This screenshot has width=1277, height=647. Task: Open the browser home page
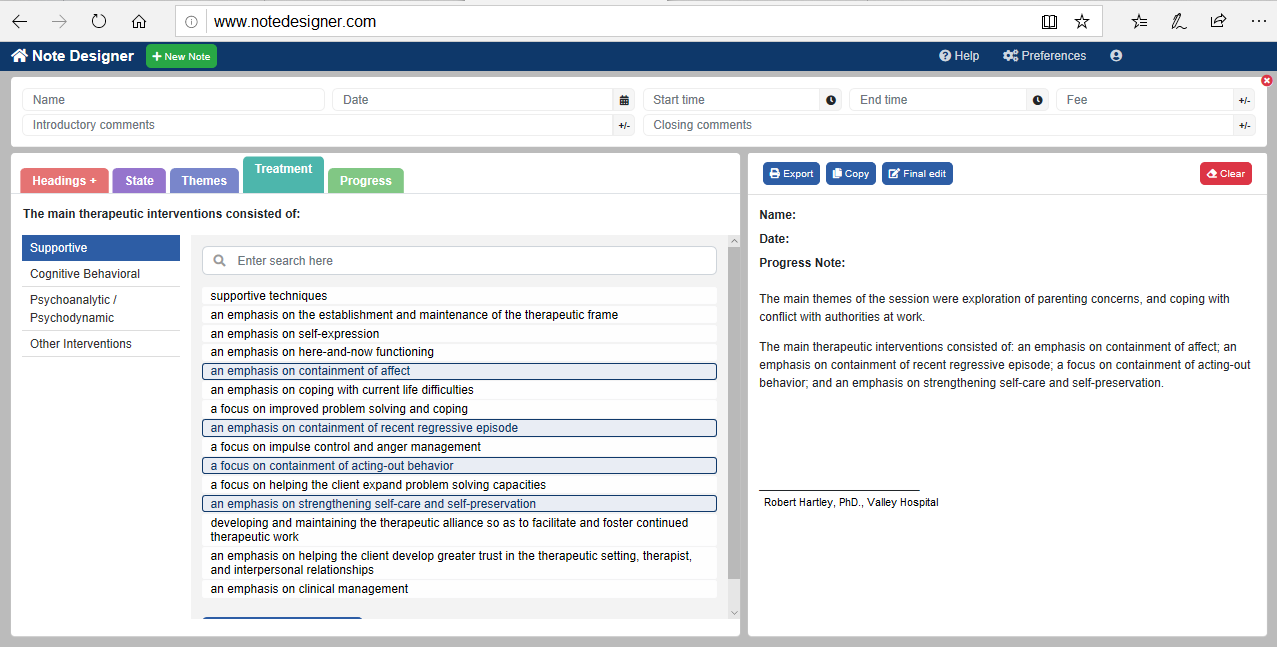click(139, 21)
